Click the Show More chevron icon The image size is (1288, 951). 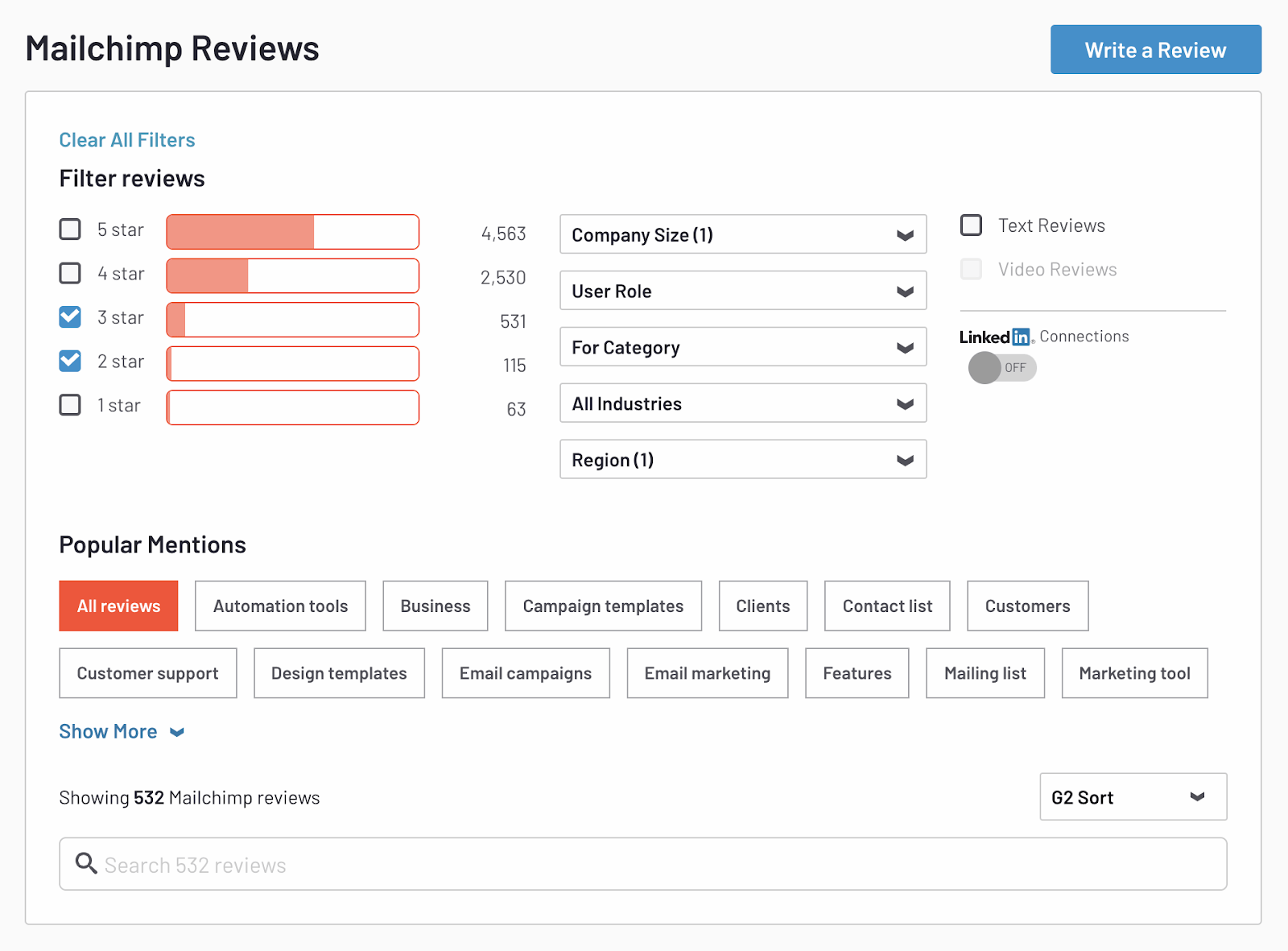[x=177, y=732]
